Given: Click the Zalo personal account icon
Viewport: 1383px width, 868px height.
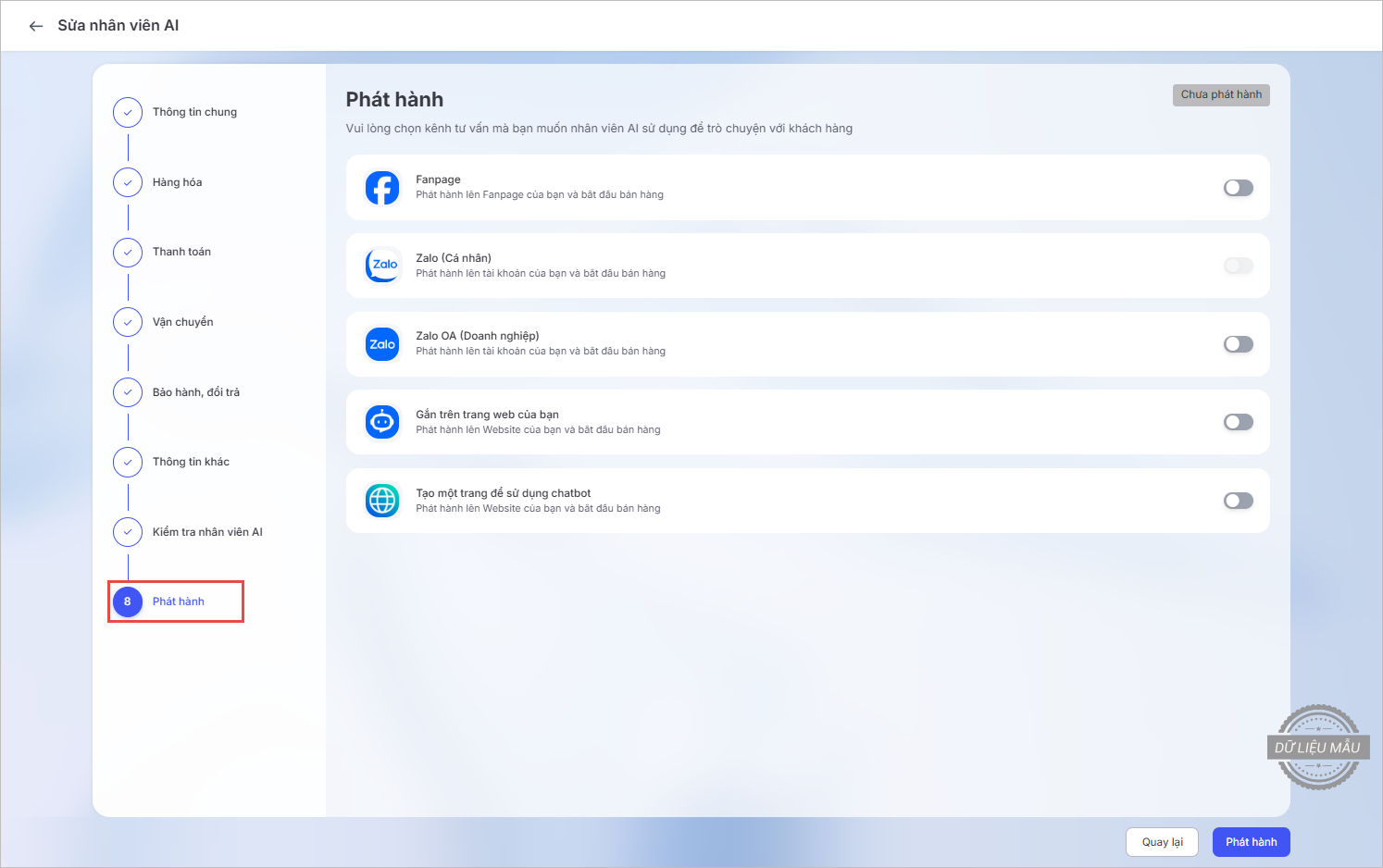Looking at the screenshot, I should 382,266.
